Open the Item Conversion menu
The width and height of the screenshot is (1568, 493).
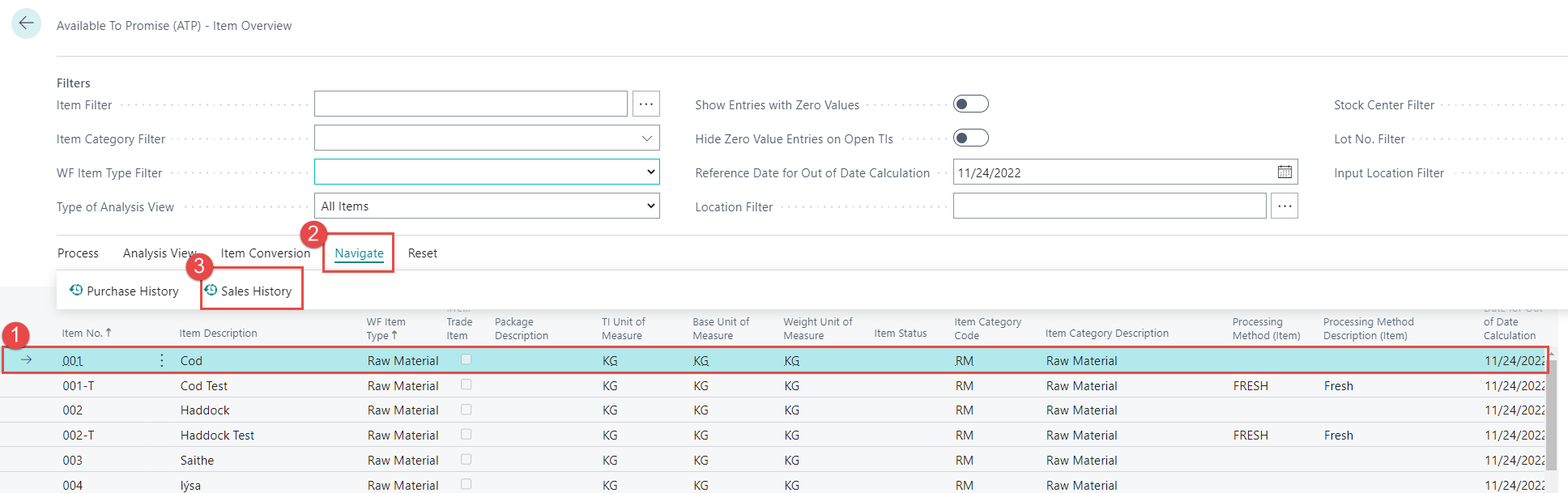click(x=265, y=253)
